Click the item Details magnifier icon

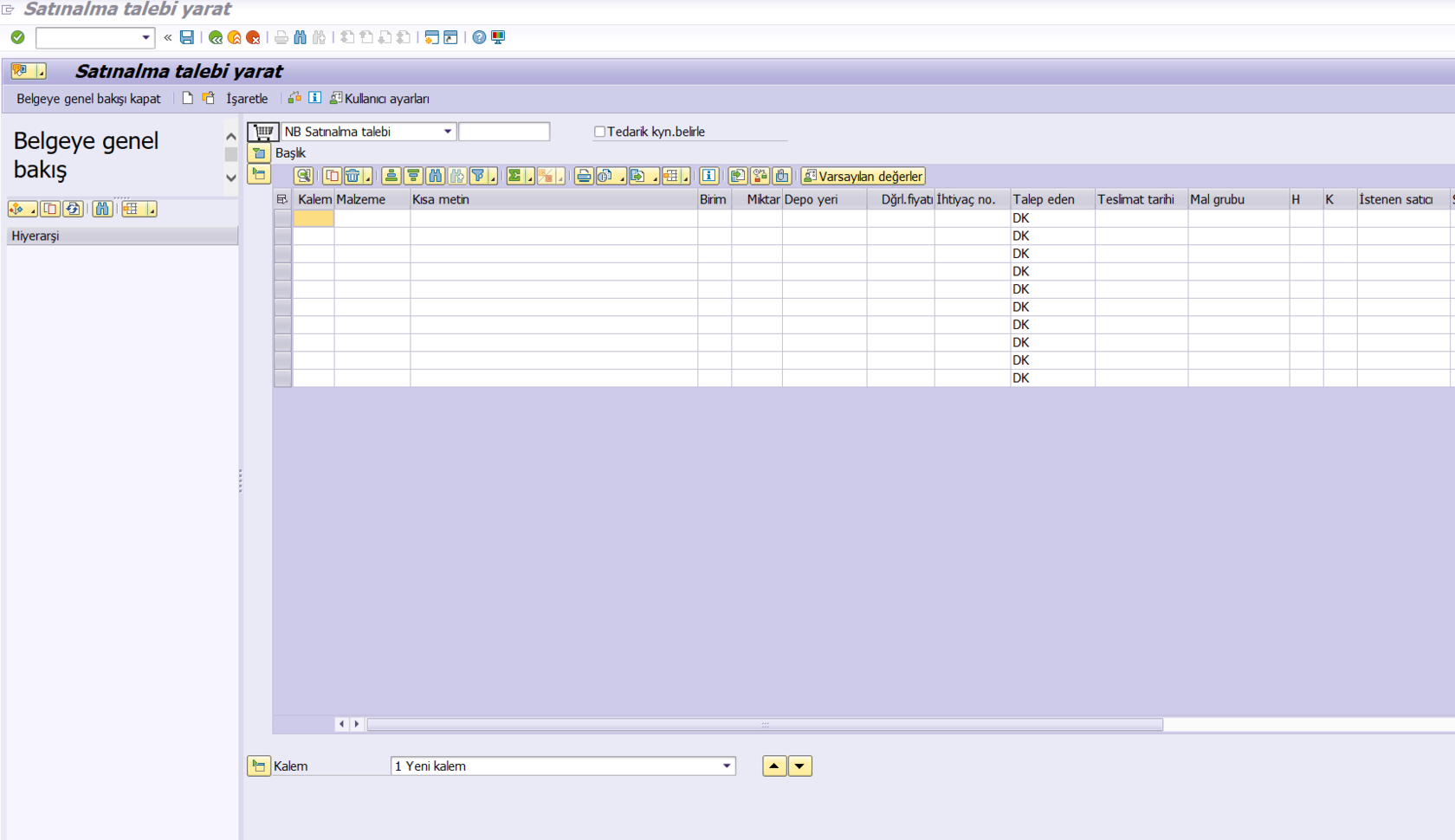click(303, 176)
